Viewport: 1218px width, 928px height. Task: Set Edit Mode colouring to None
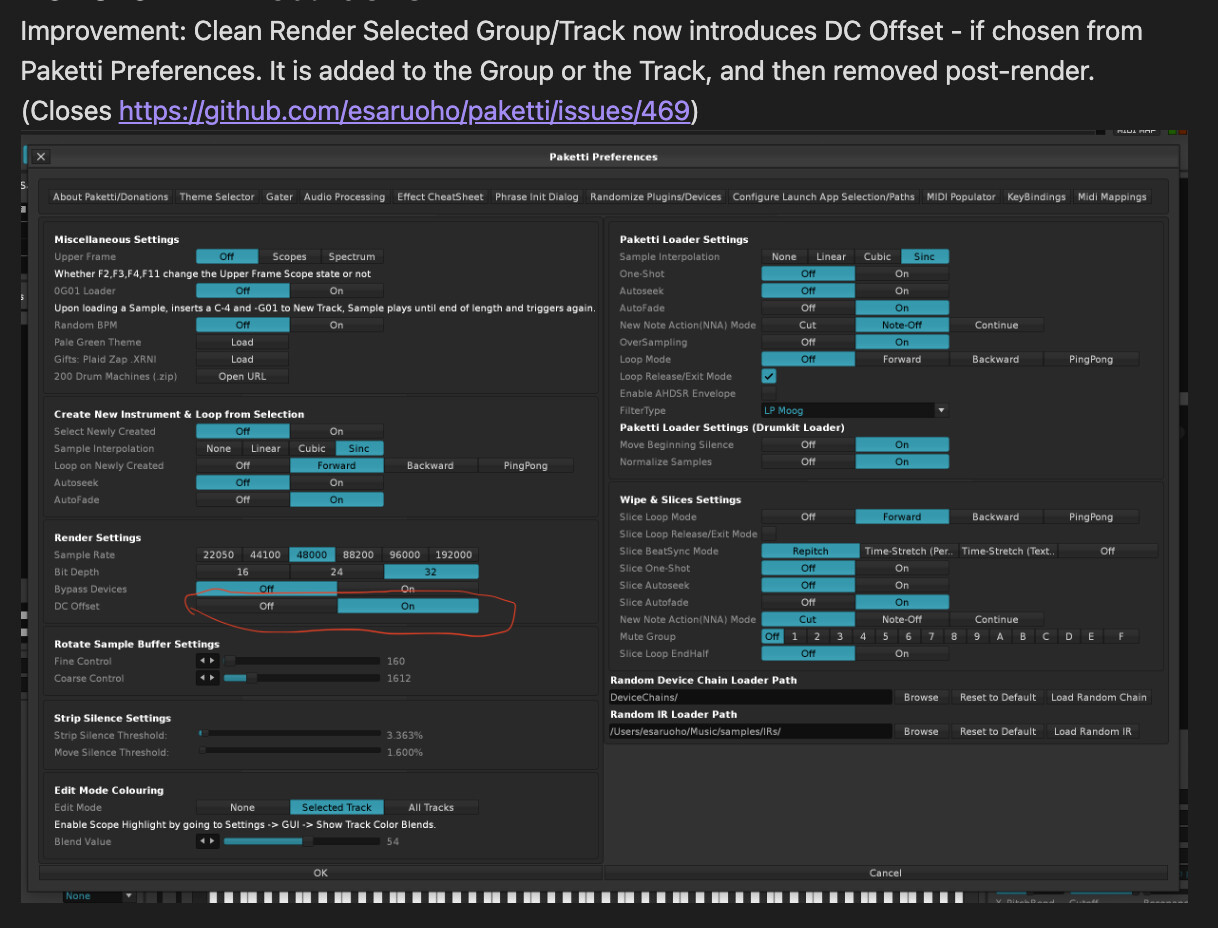(x=243, y=807)
